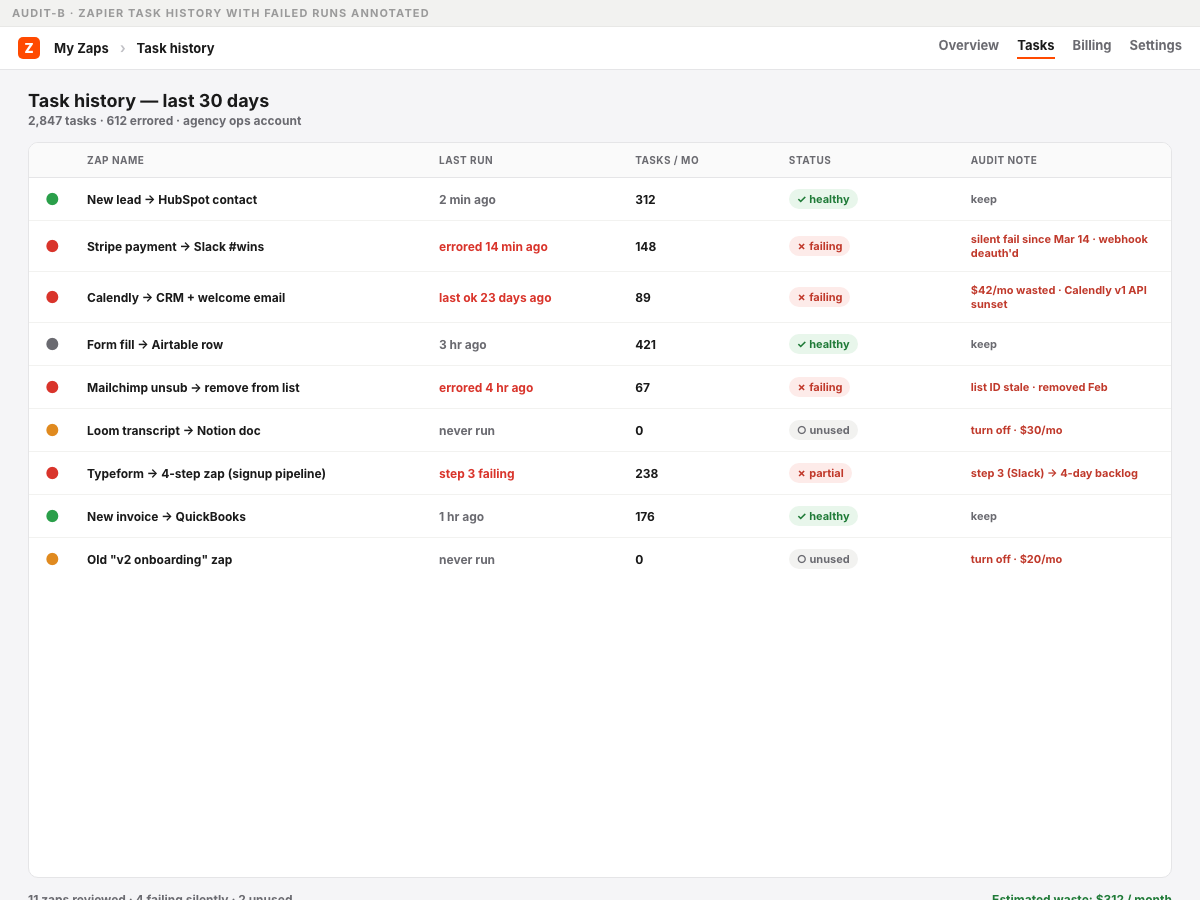Open "Loom transcript → Notion doc" zap

point(174,430)
